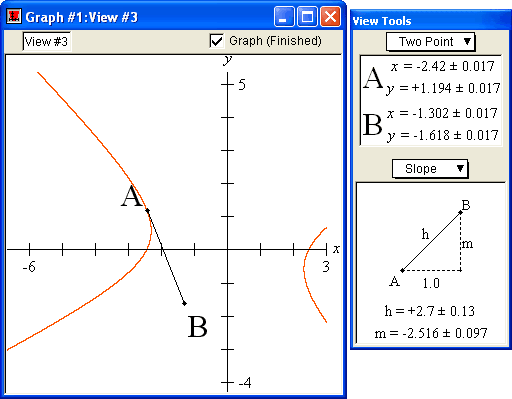The height and width of the screenshot is (399, 512).
Task: Select point B marker on the graph
Action: coord(184,303)
